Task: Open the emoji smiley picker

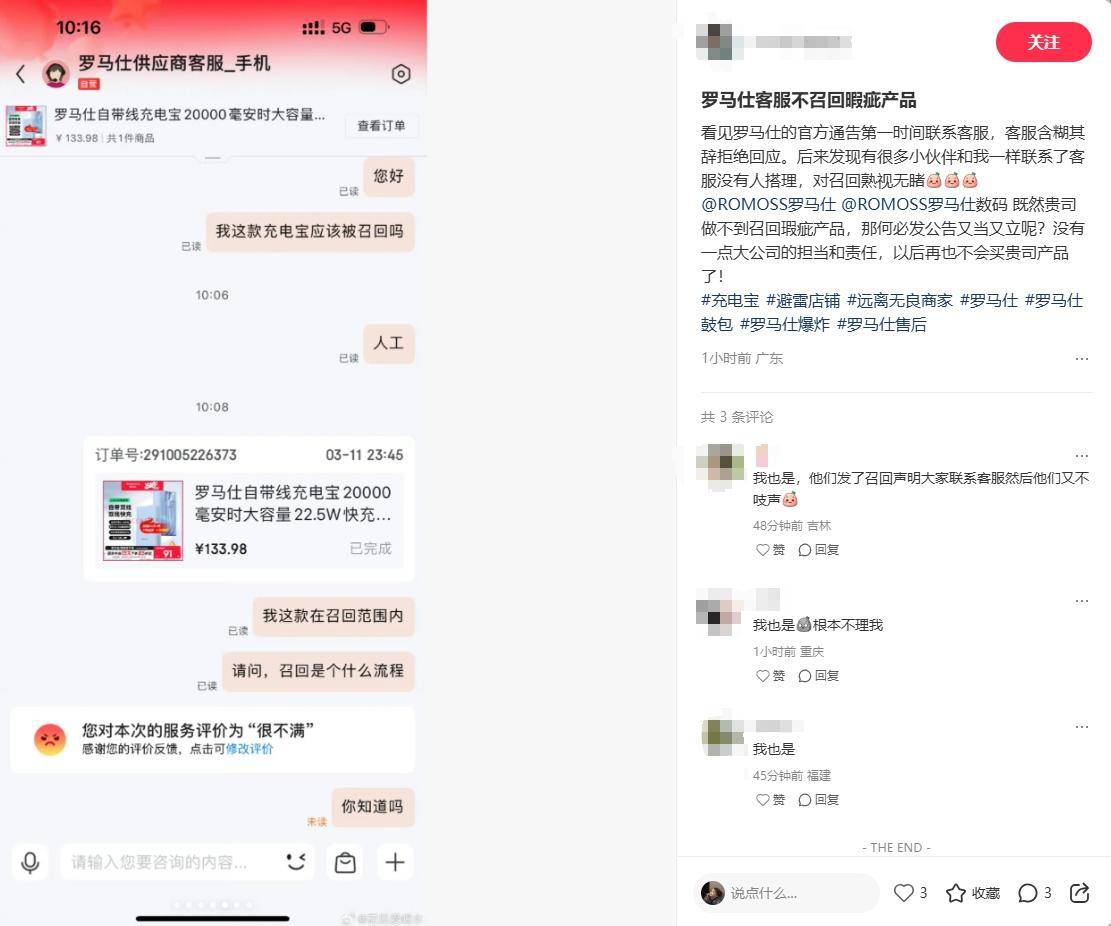Action: [295, 862]
